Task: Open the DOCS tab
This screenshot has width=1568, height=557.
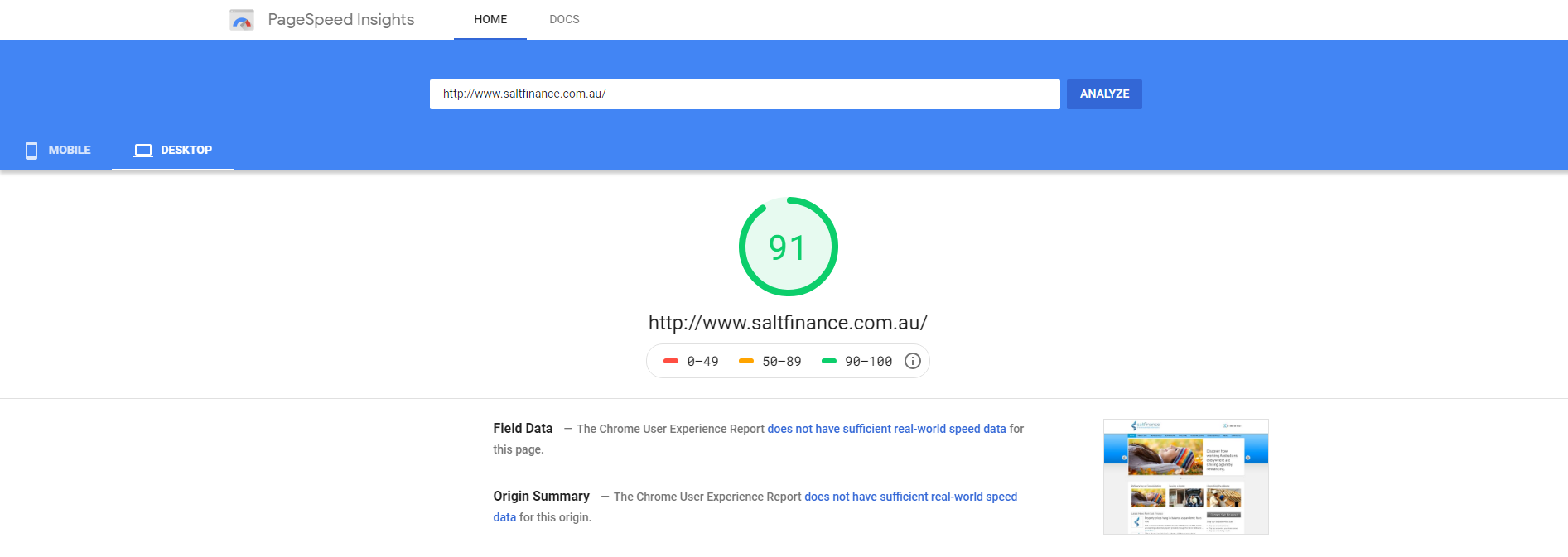Action: (564, 19)
